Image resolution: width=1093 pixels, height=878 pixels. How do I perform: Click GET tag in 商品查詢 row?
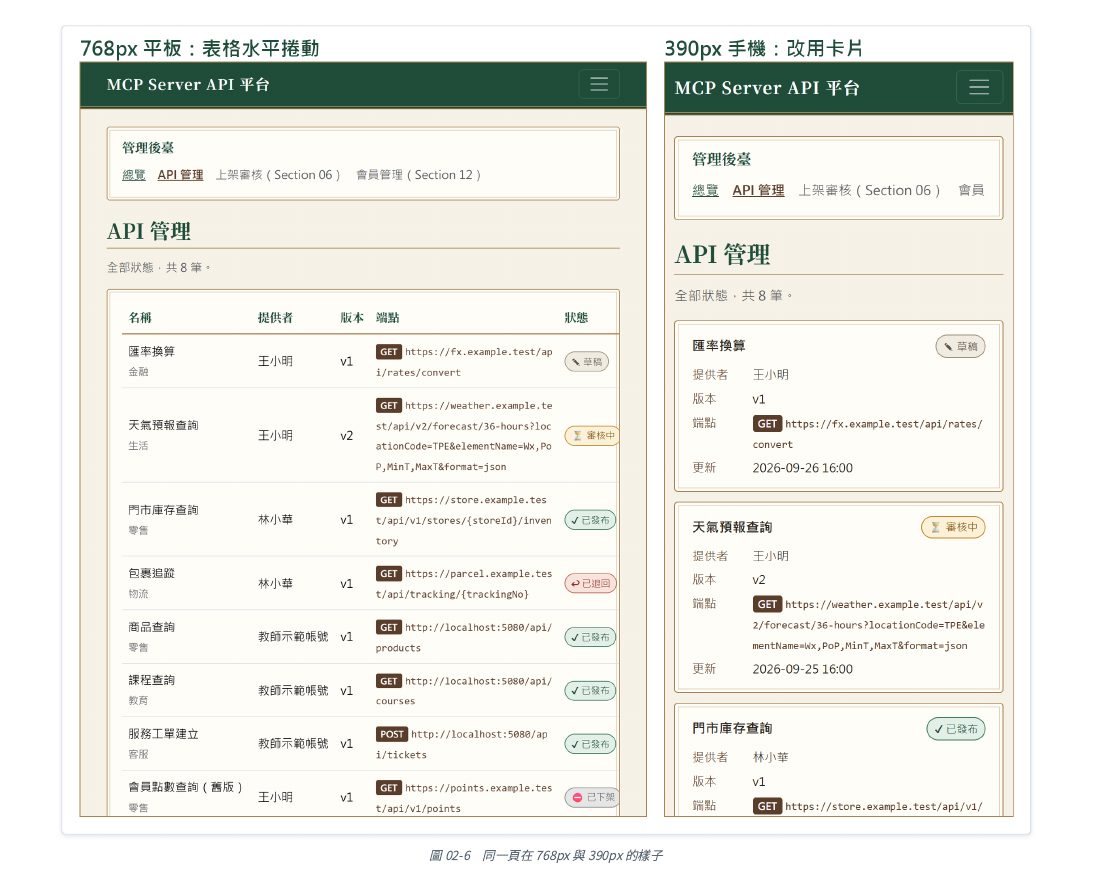pos(389,627)
